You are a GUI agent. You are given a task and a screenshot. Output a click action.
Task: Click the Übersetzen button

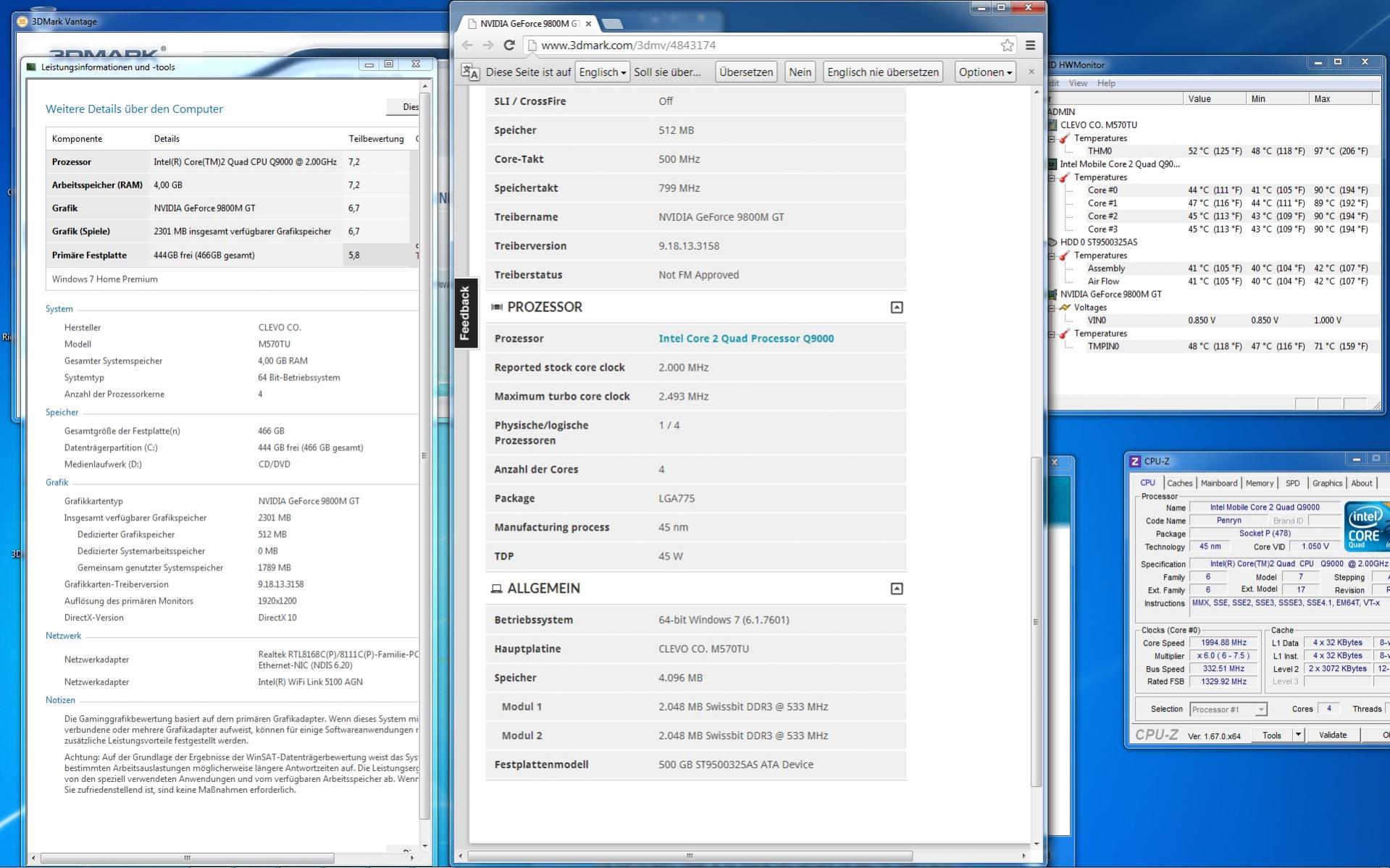746,72
